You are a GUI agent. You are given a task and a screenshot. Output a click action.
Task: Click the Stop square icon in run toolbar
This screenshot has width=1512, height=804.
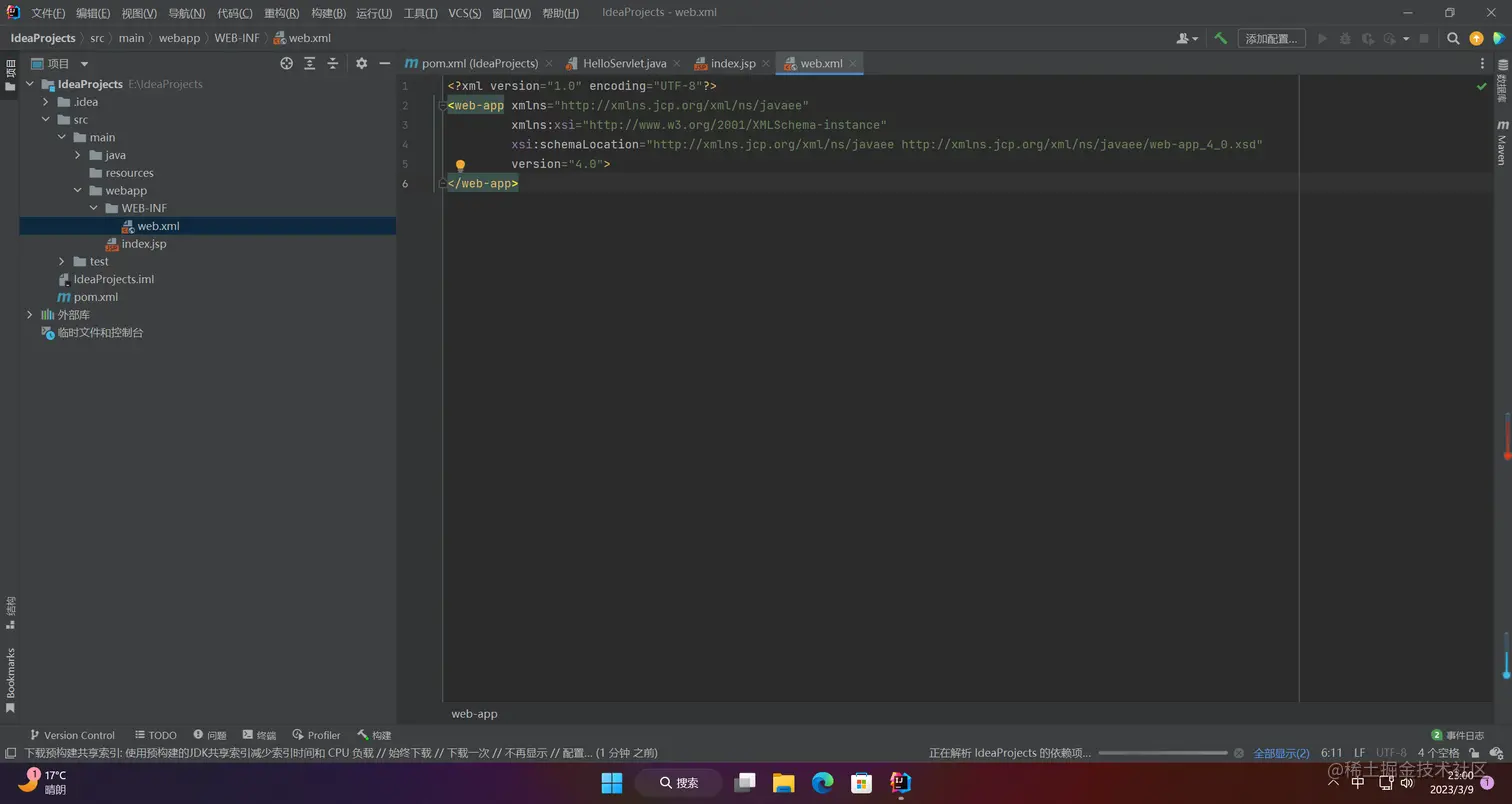(x=1424, y=38)
